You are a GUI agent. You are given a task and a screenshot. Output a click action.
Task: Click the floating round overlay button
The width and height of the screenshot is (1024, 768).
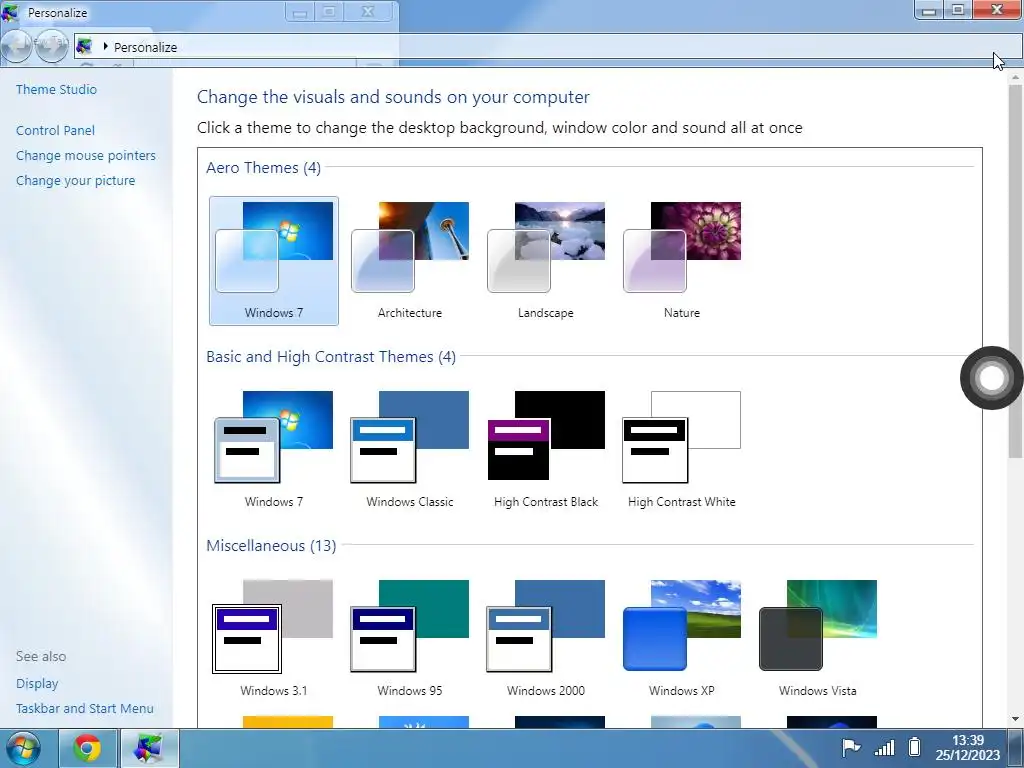click(991, 377)
